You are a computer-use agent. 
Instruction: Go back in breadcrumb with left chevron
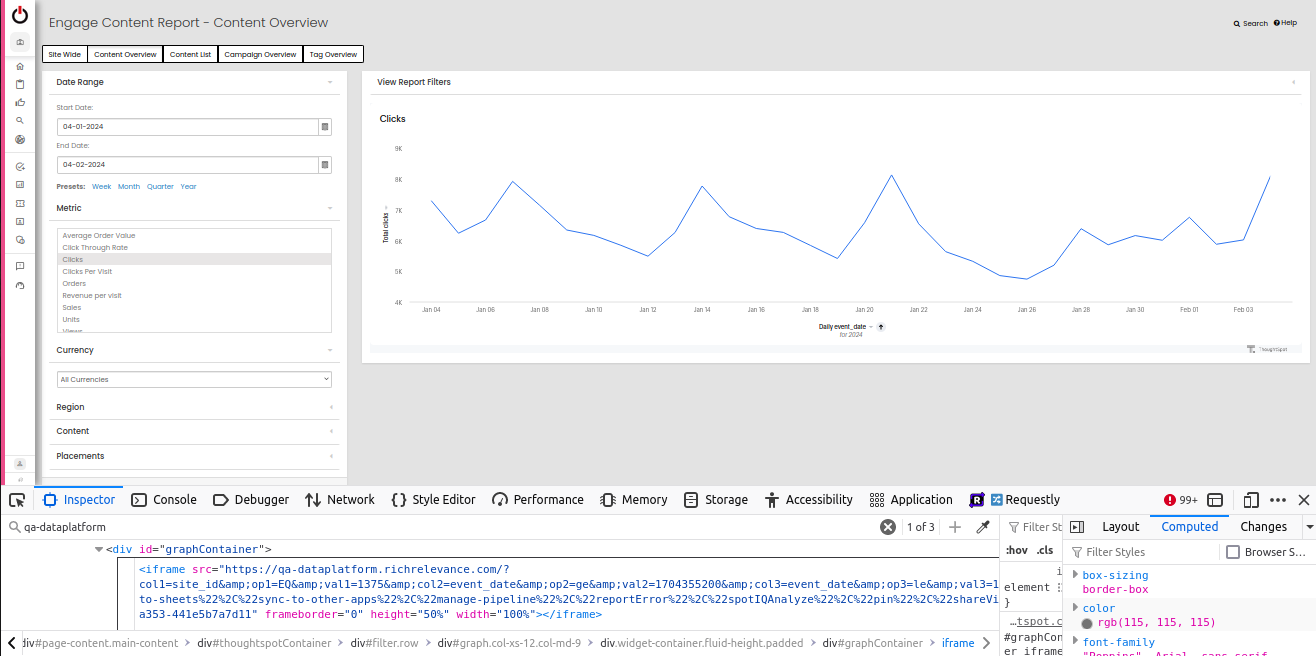coord(11,643)
